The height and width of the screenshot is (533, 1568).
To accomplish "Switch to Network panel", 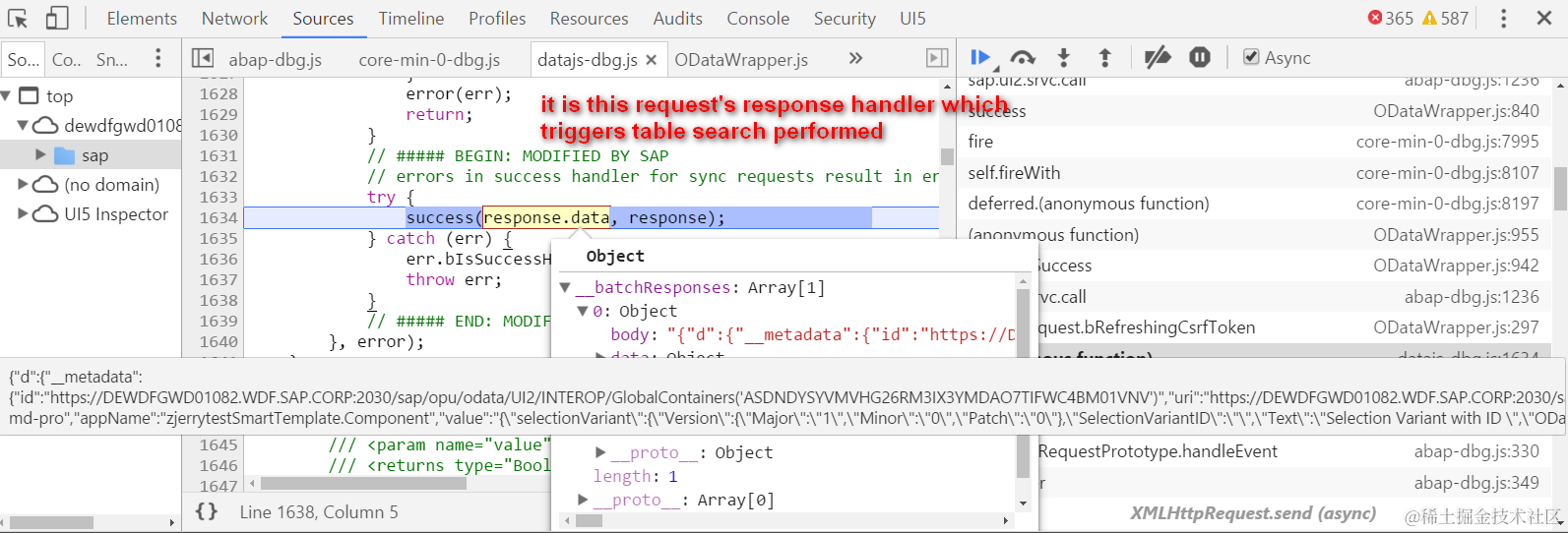I will coord(234,18).
